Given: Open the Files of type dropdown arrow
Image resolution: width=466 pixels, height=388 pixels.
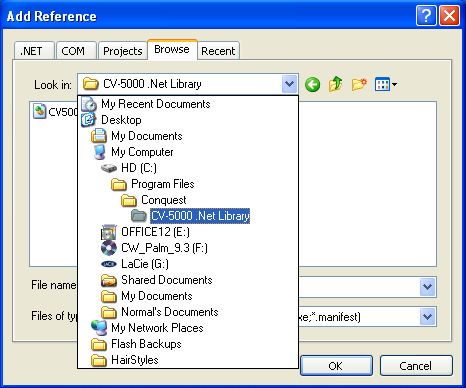Looking at the screenshot, I should pos(427,317).
